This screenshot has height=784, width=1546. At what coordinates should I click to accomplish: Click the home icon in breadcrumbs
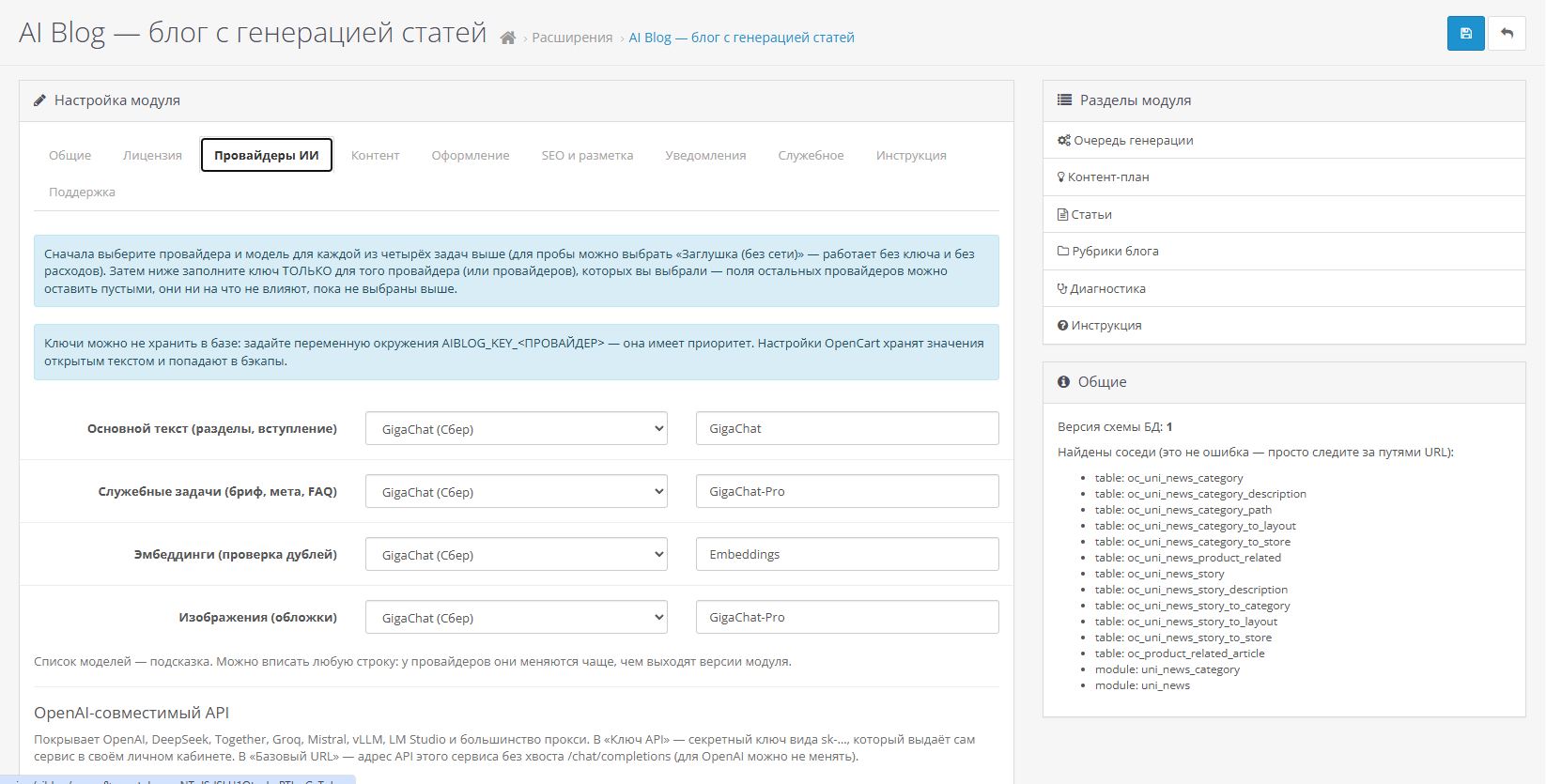(508, 38)
